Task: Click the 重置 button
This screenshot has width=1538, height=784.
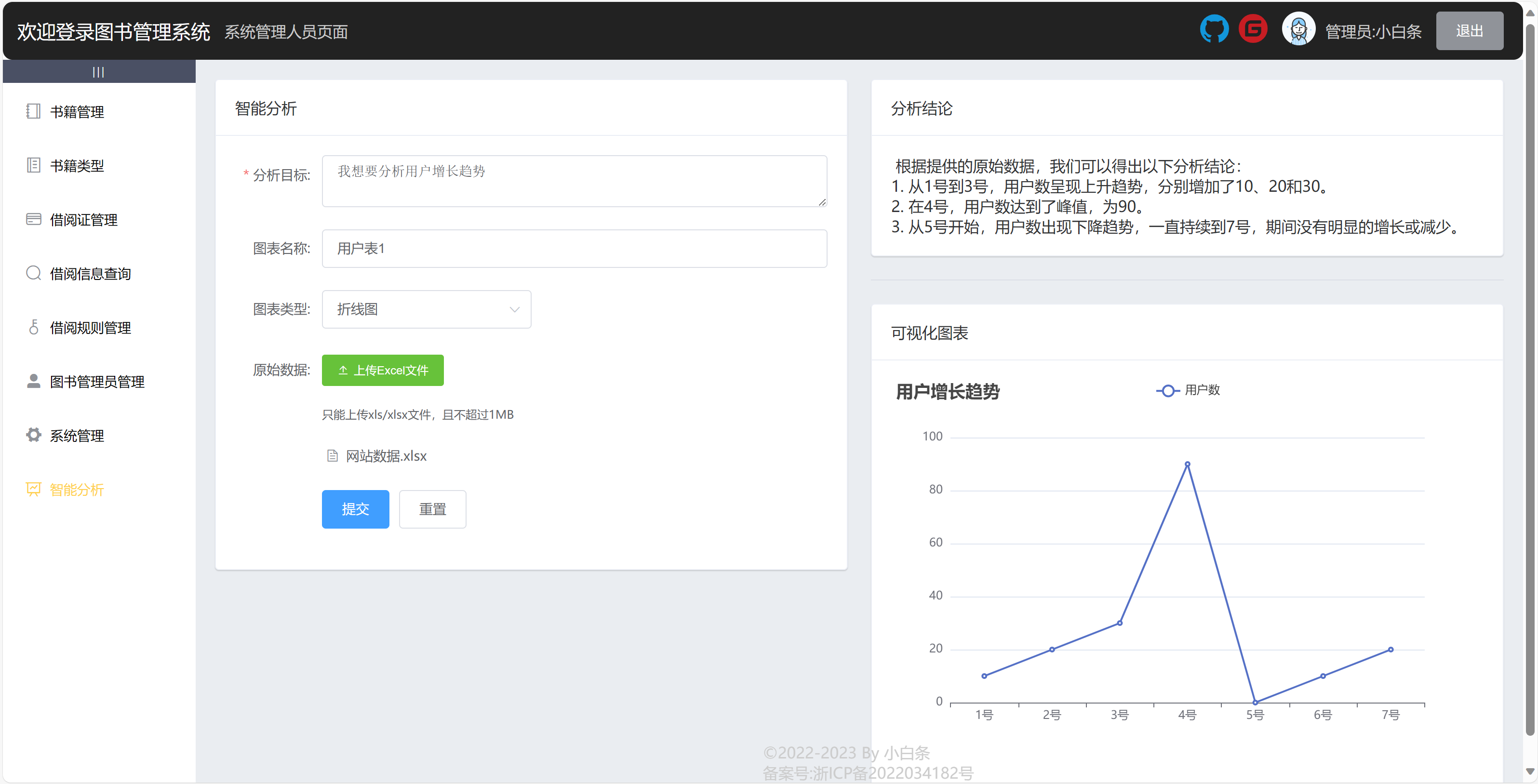Action: click(x=432, y=509)
